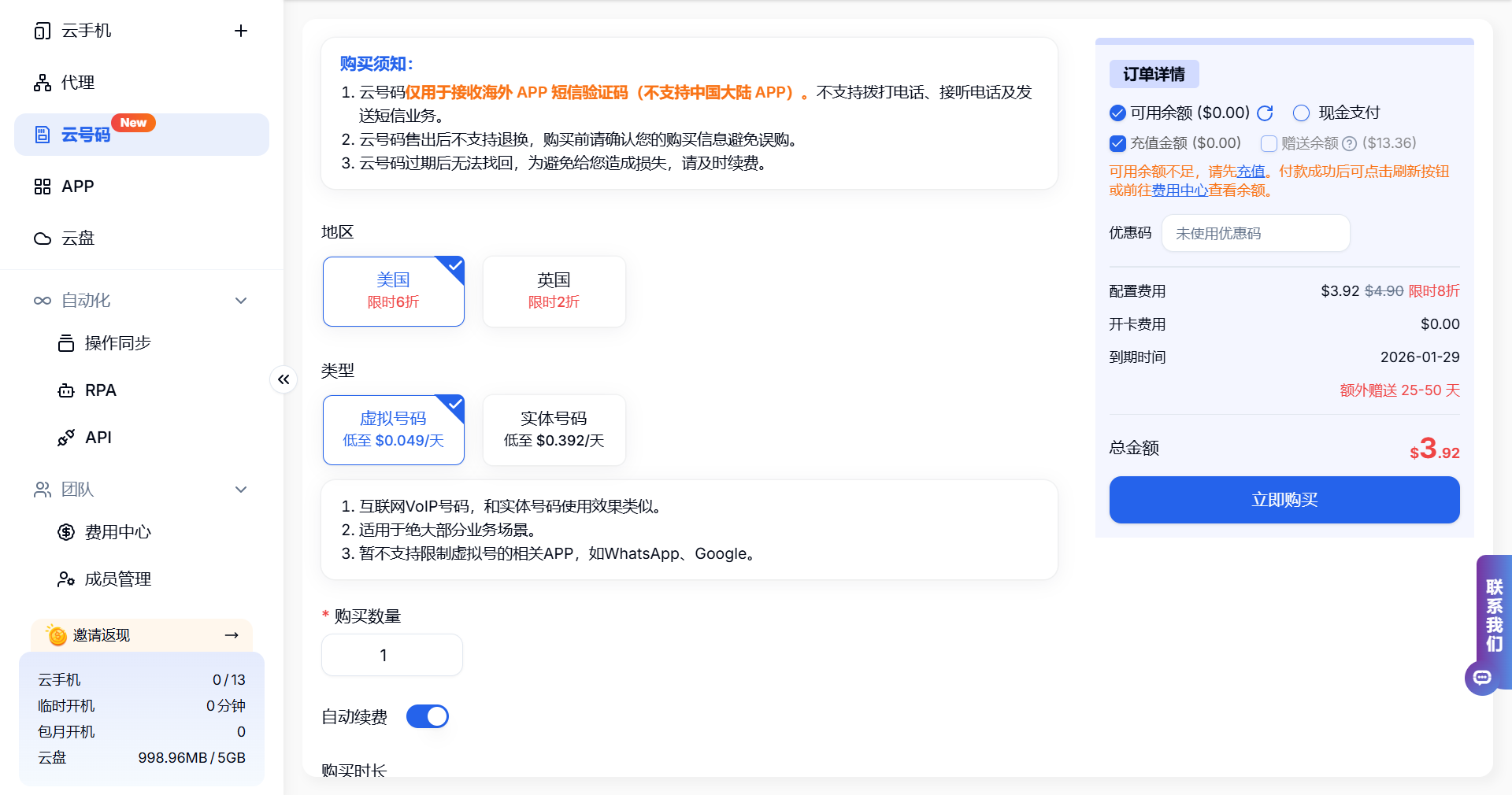Click the plus icon to add cloud phone
Viewport: 1512px width, 795px height.
[241, 30]
